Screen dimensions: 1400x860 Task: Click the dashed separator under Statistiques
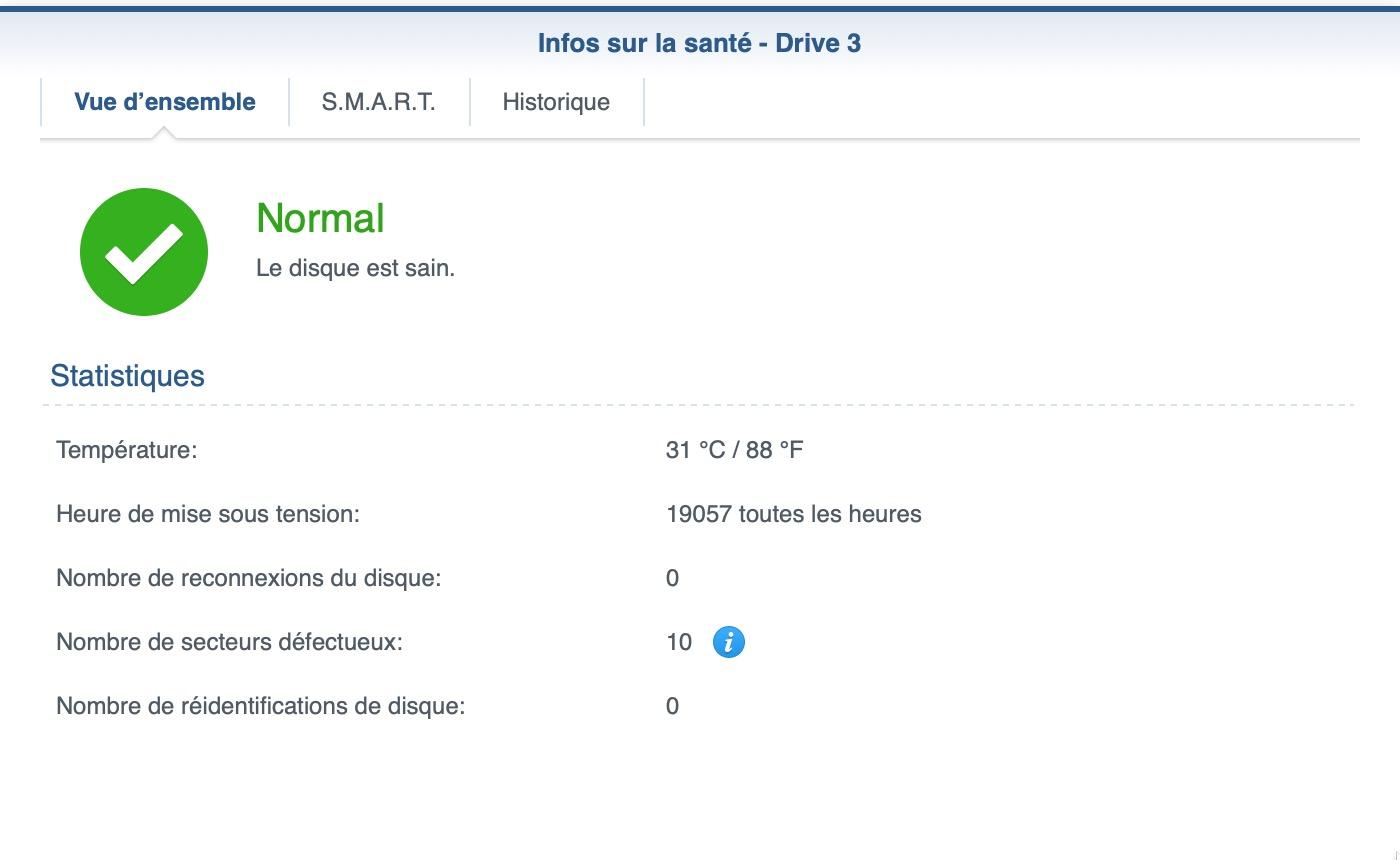698,405
